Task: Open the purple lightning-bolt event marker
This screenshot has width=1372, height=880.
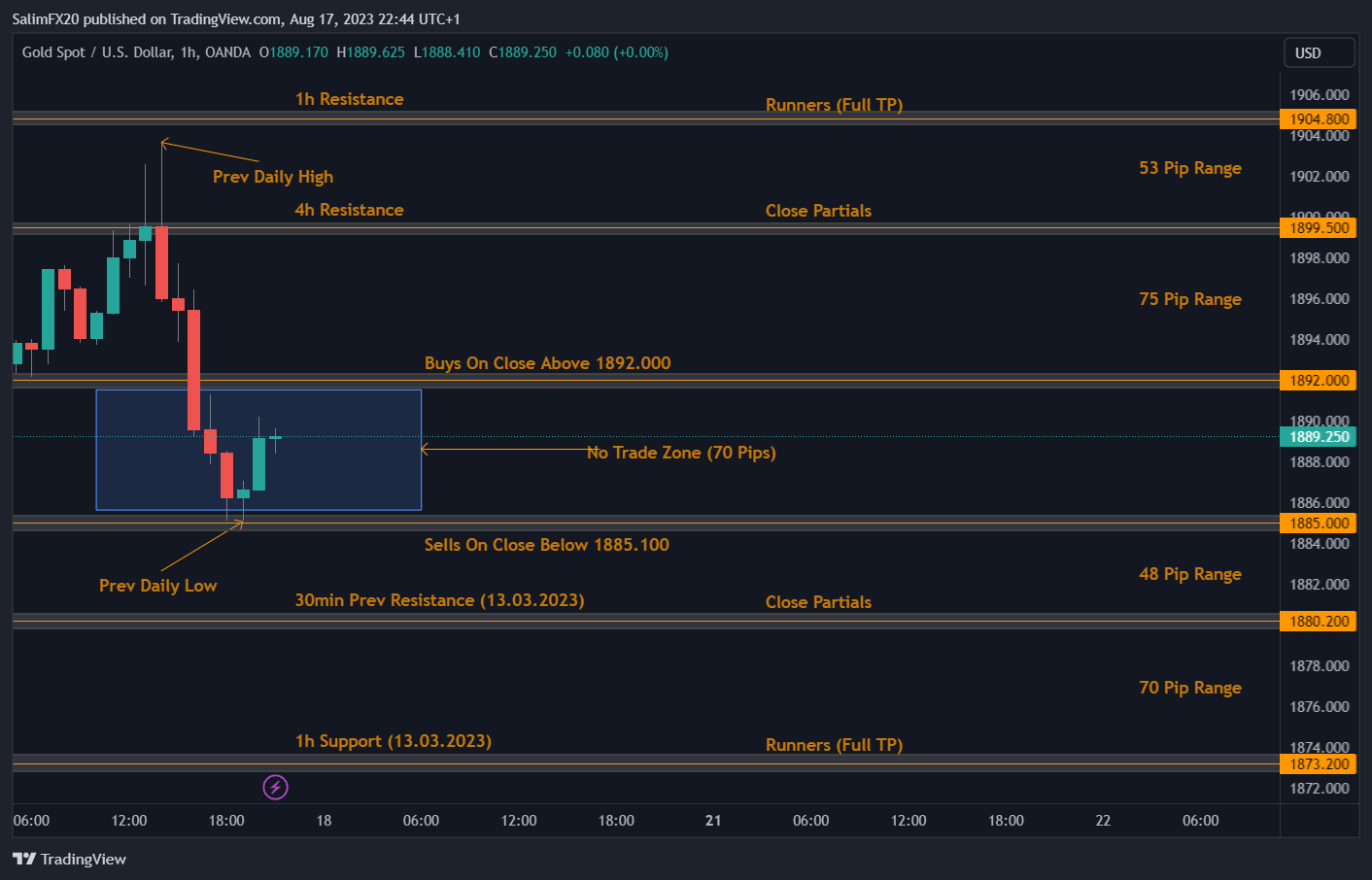Action: 275,787
